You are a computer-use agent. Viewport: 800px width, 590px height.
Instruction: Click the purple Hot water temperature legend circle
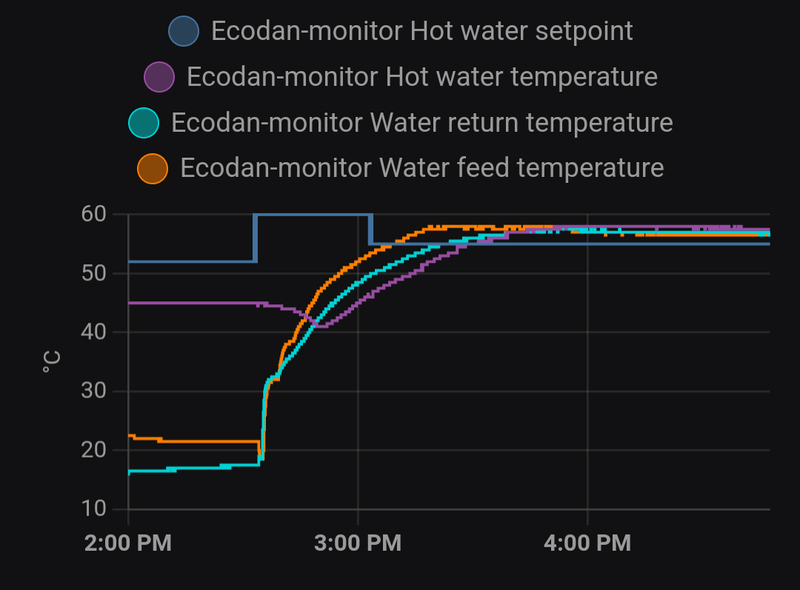tap(160, 77)
